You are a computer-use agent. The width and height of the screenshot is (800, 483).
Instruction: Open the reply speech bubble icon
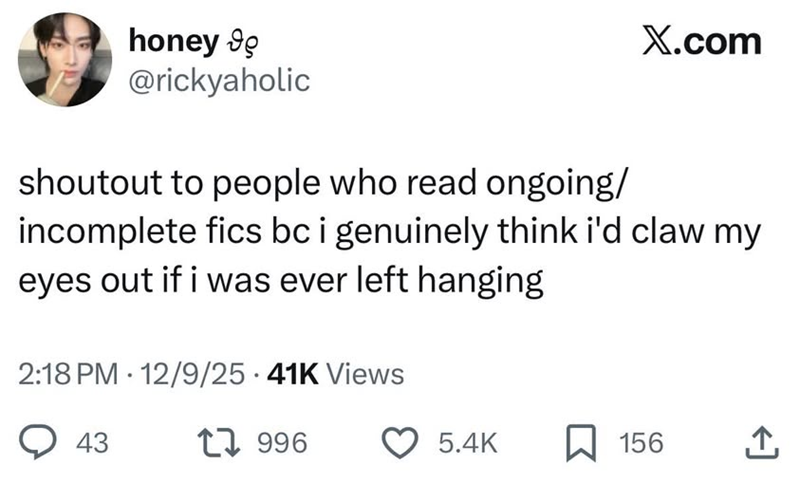pyautogui.click(x=37, y=442)
